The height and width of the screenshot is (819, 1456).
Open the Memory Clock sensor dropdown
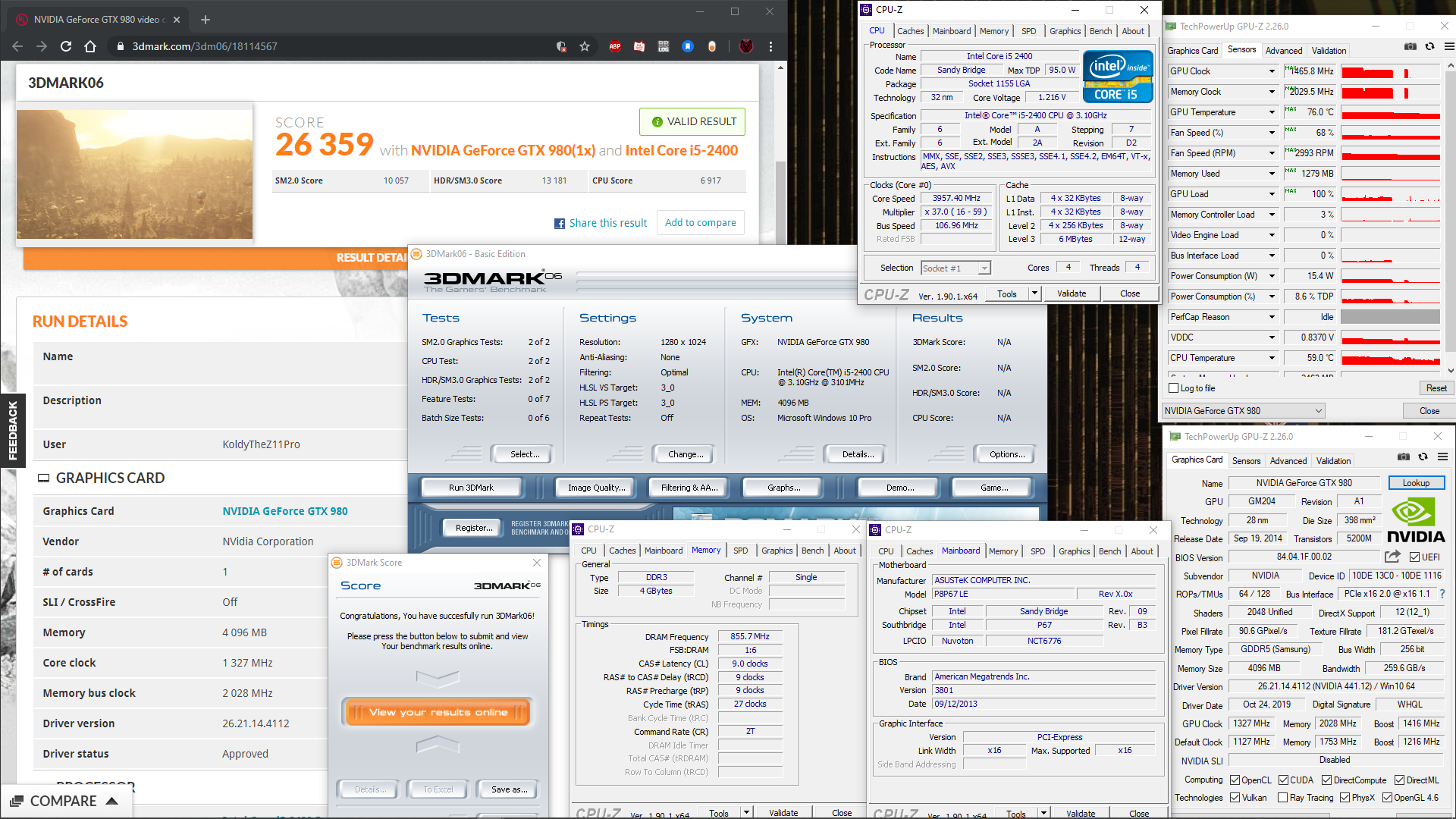point(1272,92)
